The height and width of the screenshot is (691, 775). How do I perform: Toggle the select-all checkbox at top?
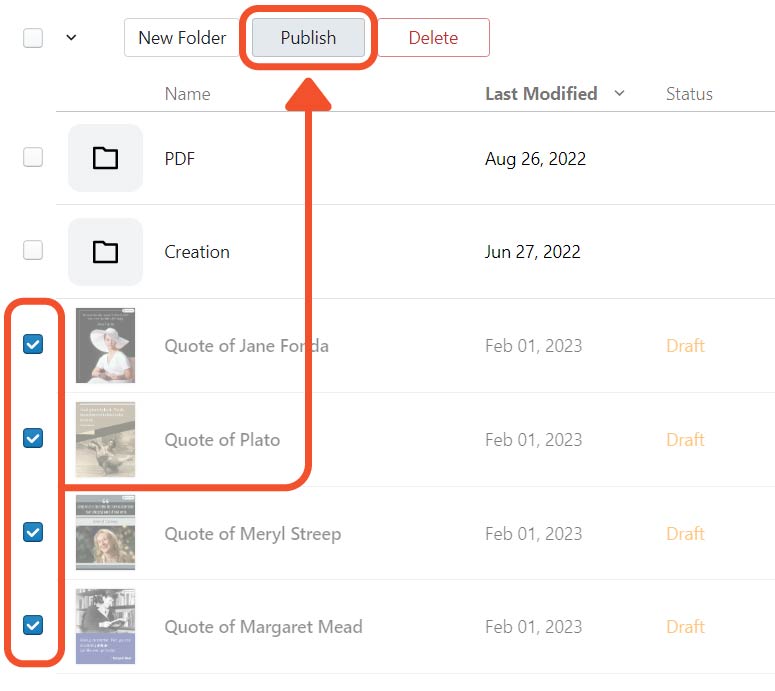coord(33,38)
